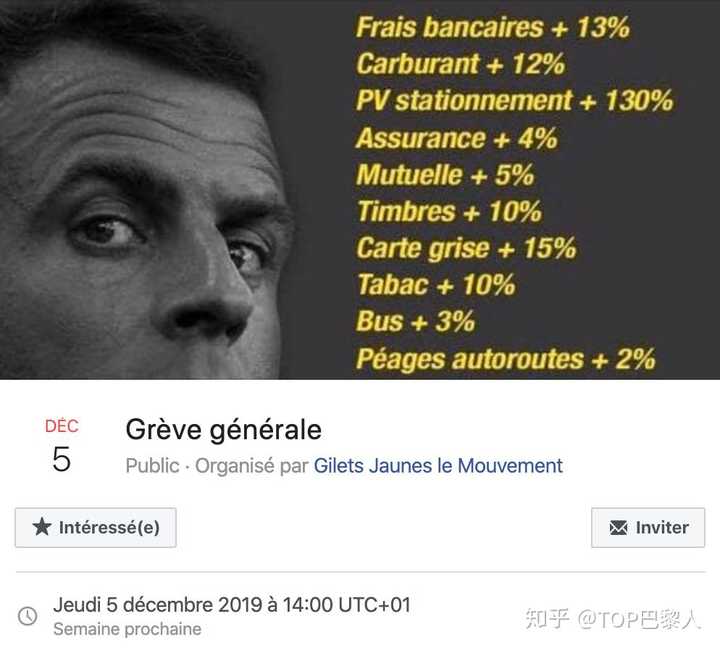Click the PV stationnement + 130% line
The width and height of the screenshot is (720, 648).
click(x=514, y=101)
